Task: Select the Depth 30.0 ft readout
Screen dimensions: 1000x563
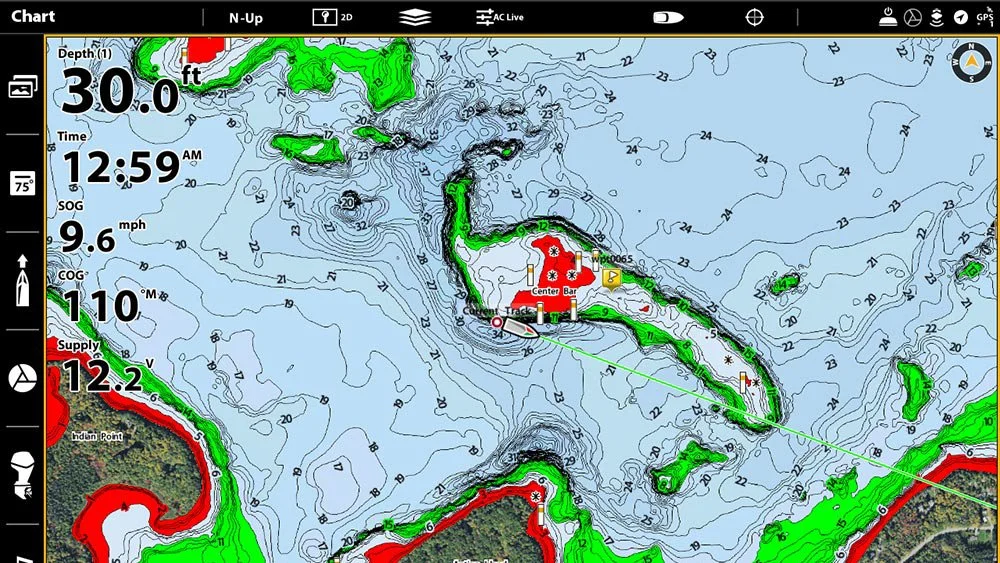Action: [129, 84]
